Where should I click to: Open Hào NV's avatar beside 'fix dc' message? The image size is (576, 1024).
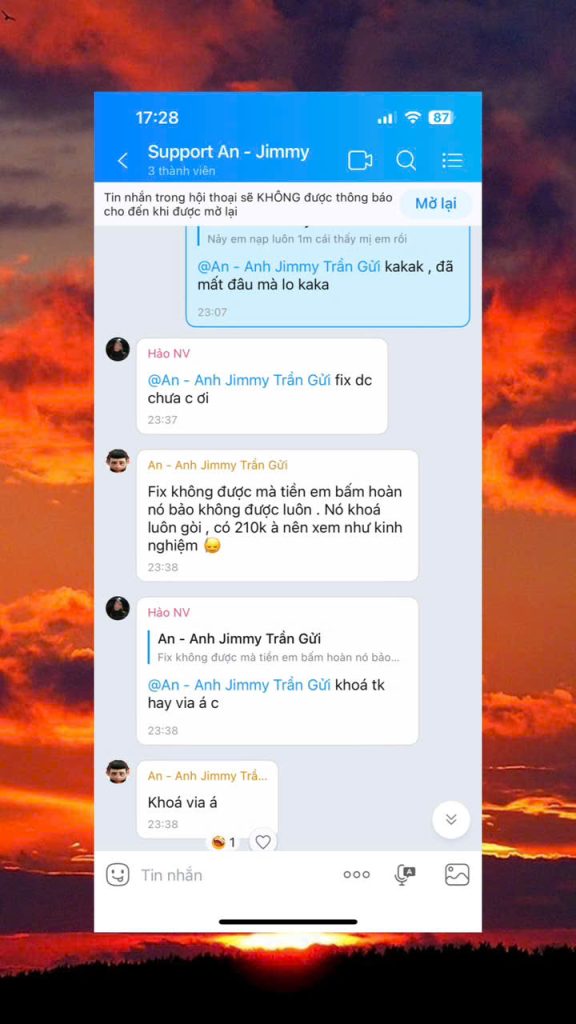tap(118, 349)
